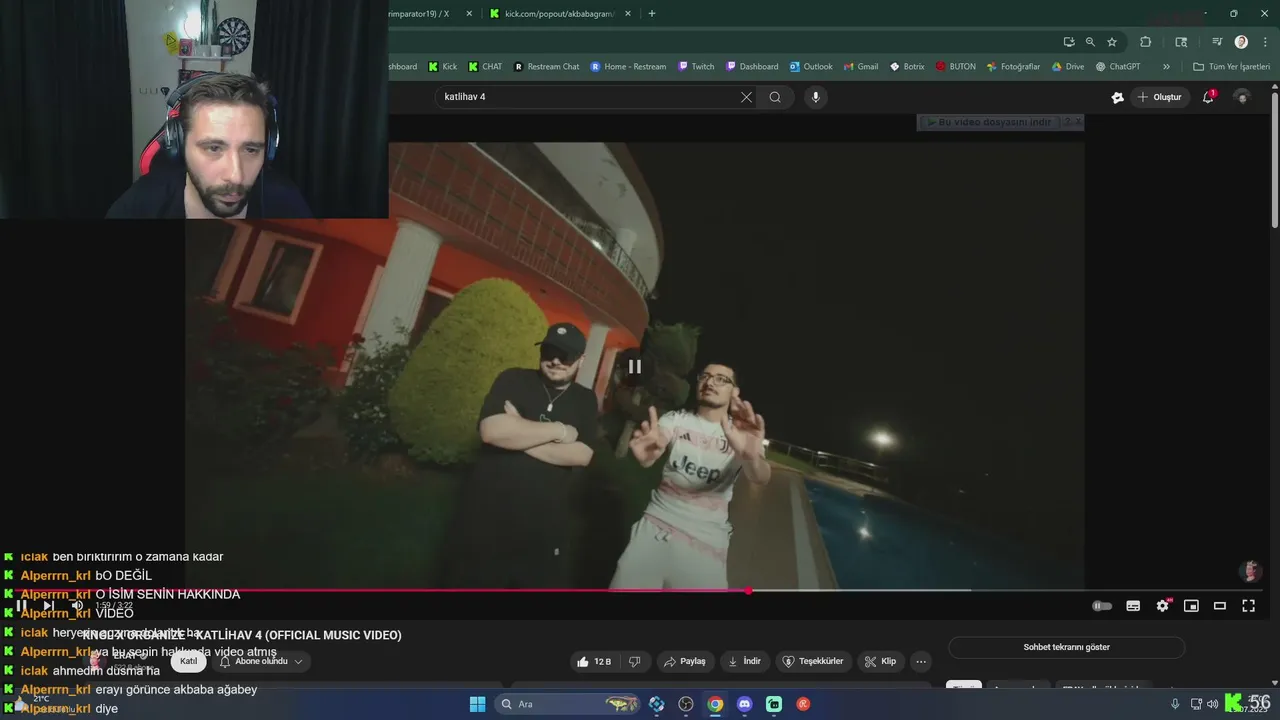This screenshot has height=720, width=1280.
Task: Open YouTube notifications bell
Action: click(1208, 97)
